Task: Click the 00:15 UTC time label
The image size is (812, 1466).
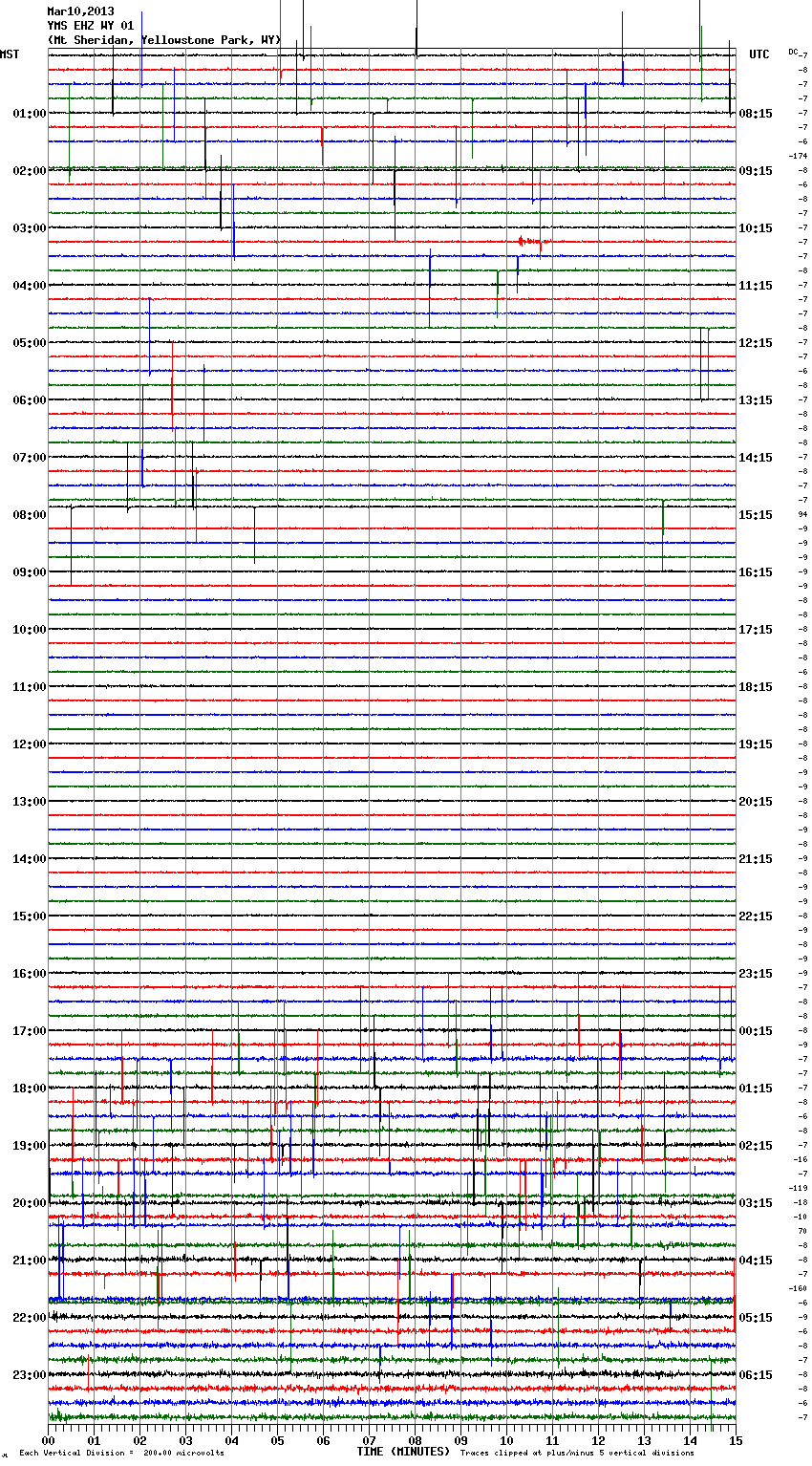Action: click(x=756, y=1031)
